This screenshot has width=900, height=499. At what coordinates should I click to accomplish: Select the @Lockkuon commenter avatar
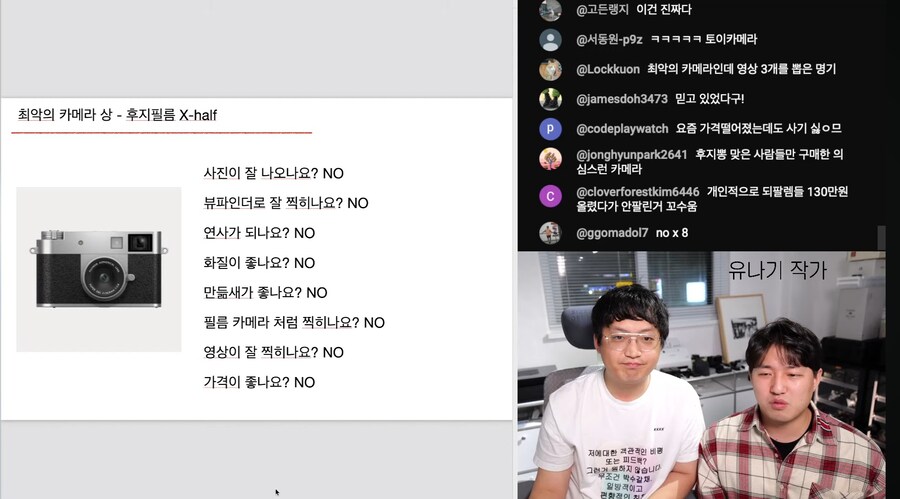click(550, 69)
